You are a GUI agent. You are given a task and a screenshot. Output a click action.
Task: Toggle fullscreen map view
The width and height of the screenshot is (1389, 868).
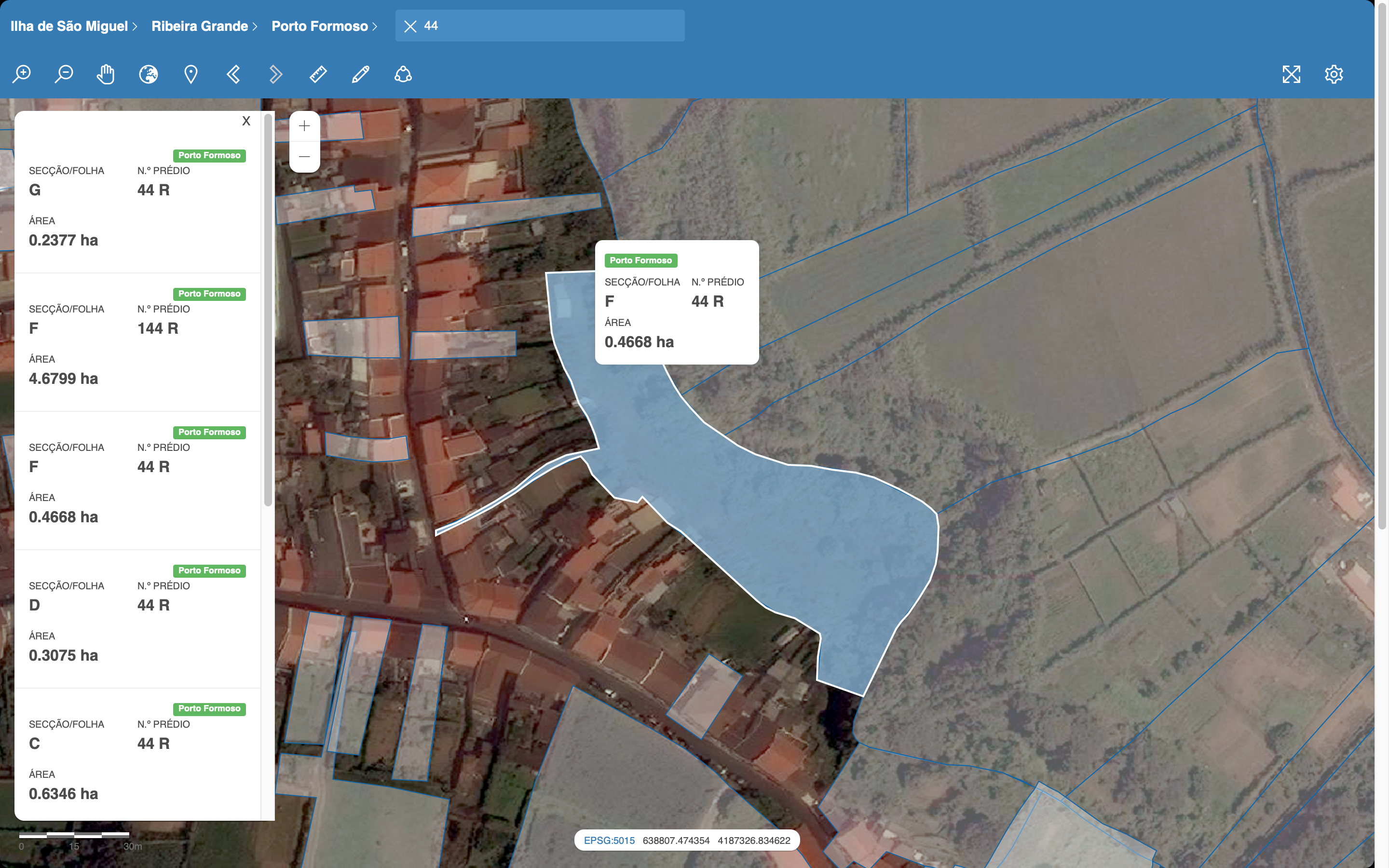(1291, 74)
